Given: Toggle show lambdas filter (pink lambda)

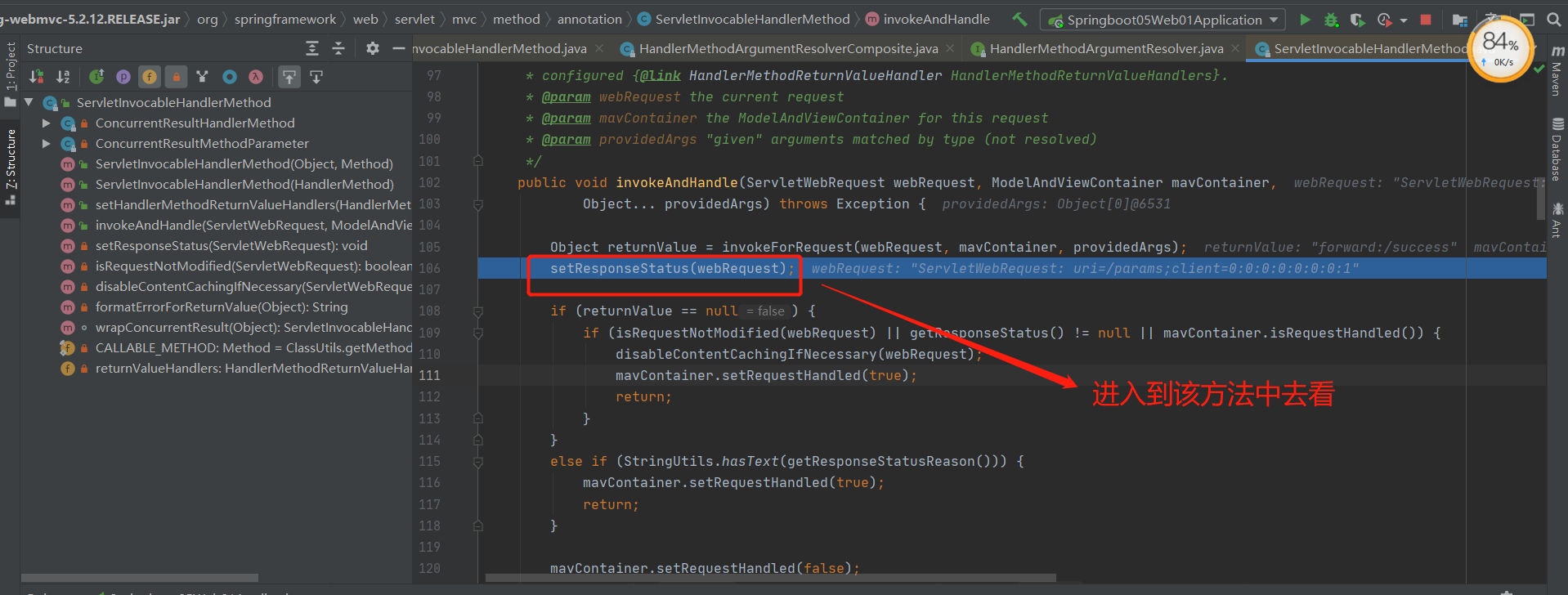Looking at the screenshot, I should coord(256,77).
